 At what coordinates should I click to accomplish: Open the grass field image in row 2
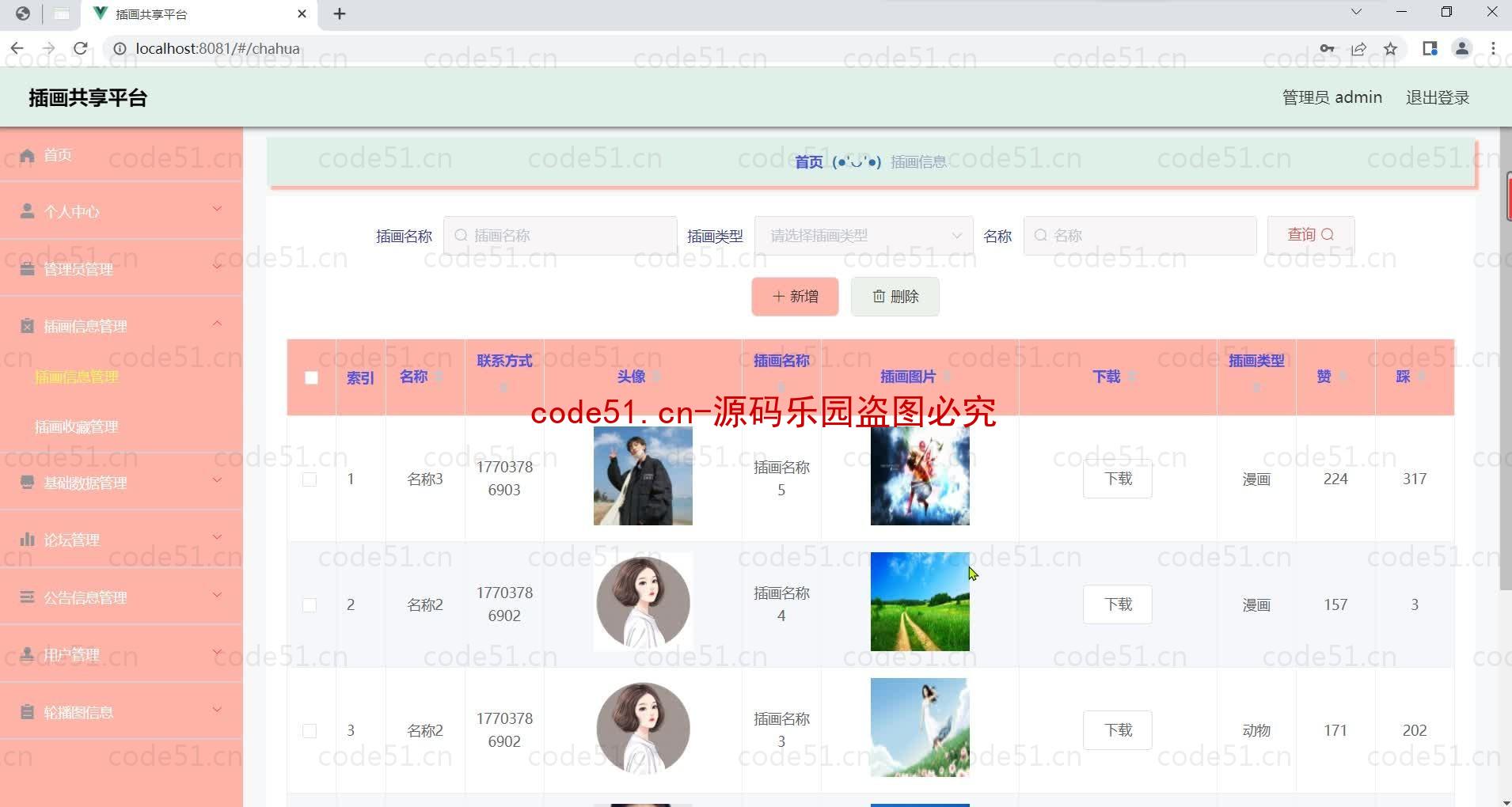[920, 601]
